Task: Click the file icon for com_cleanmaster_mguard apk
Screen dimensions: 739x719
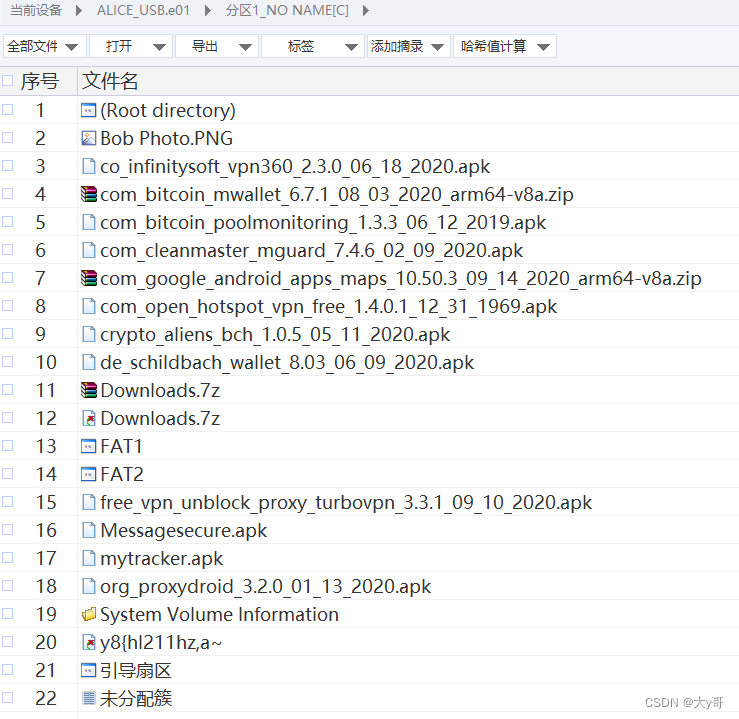Action: click(x=89, y=250)
